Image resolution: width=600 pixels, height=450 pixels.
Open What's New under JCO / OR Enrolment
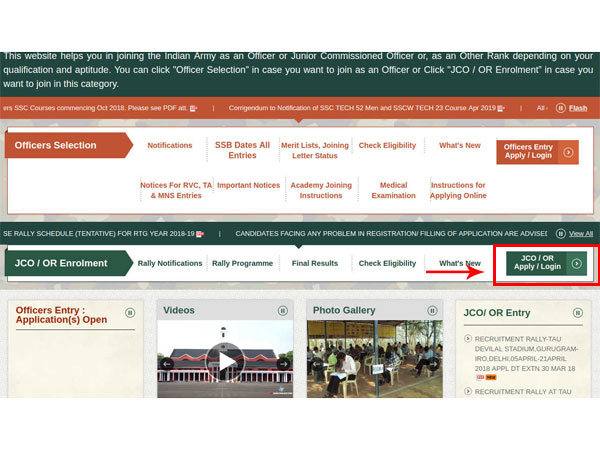(x=460, y=263)
